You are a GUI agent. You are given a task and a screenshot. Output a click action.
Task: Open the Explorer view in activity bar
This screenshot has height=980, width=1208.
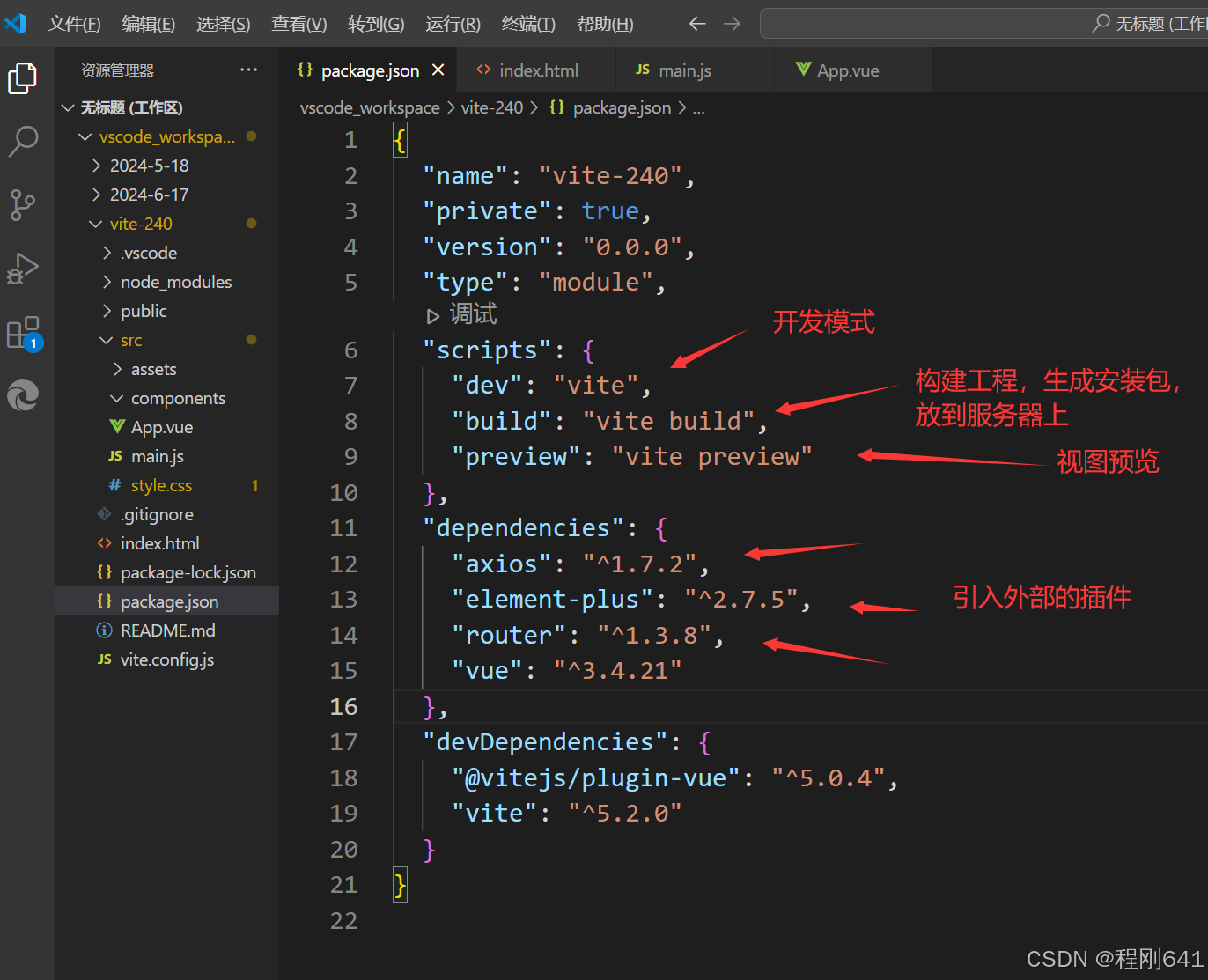23,77
